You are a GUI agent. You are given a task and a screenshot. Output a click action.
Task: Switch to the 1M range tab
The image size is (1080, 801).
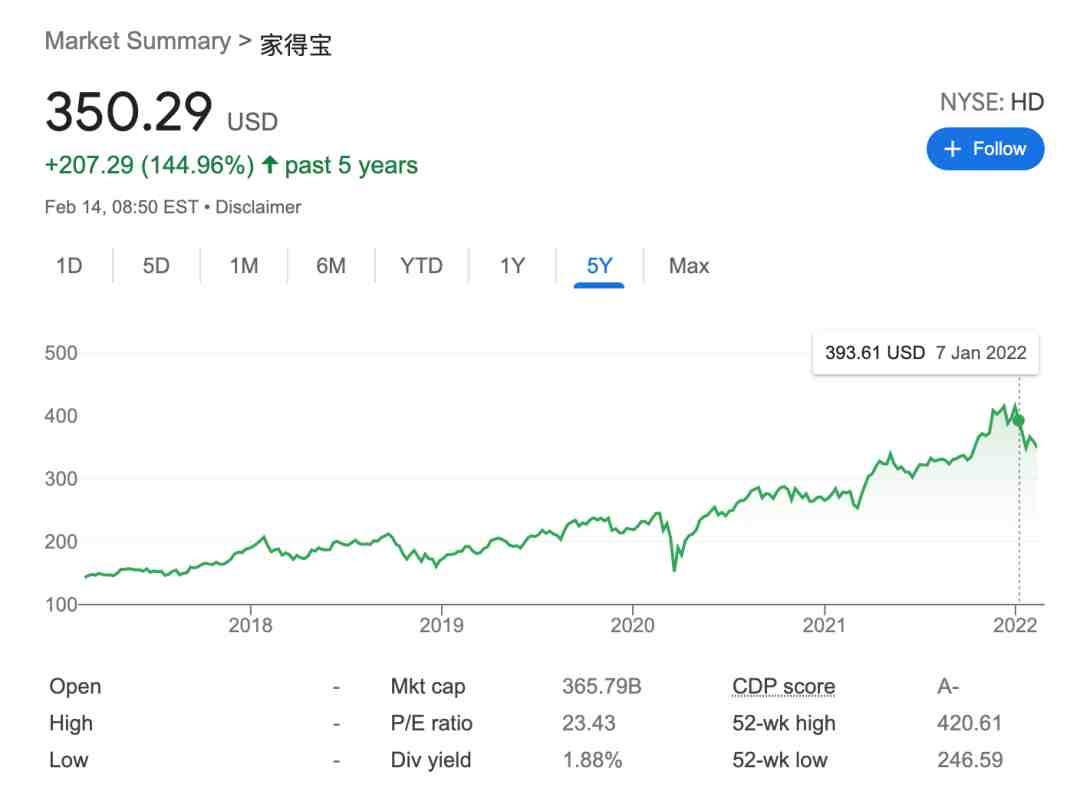click(244, 266)
